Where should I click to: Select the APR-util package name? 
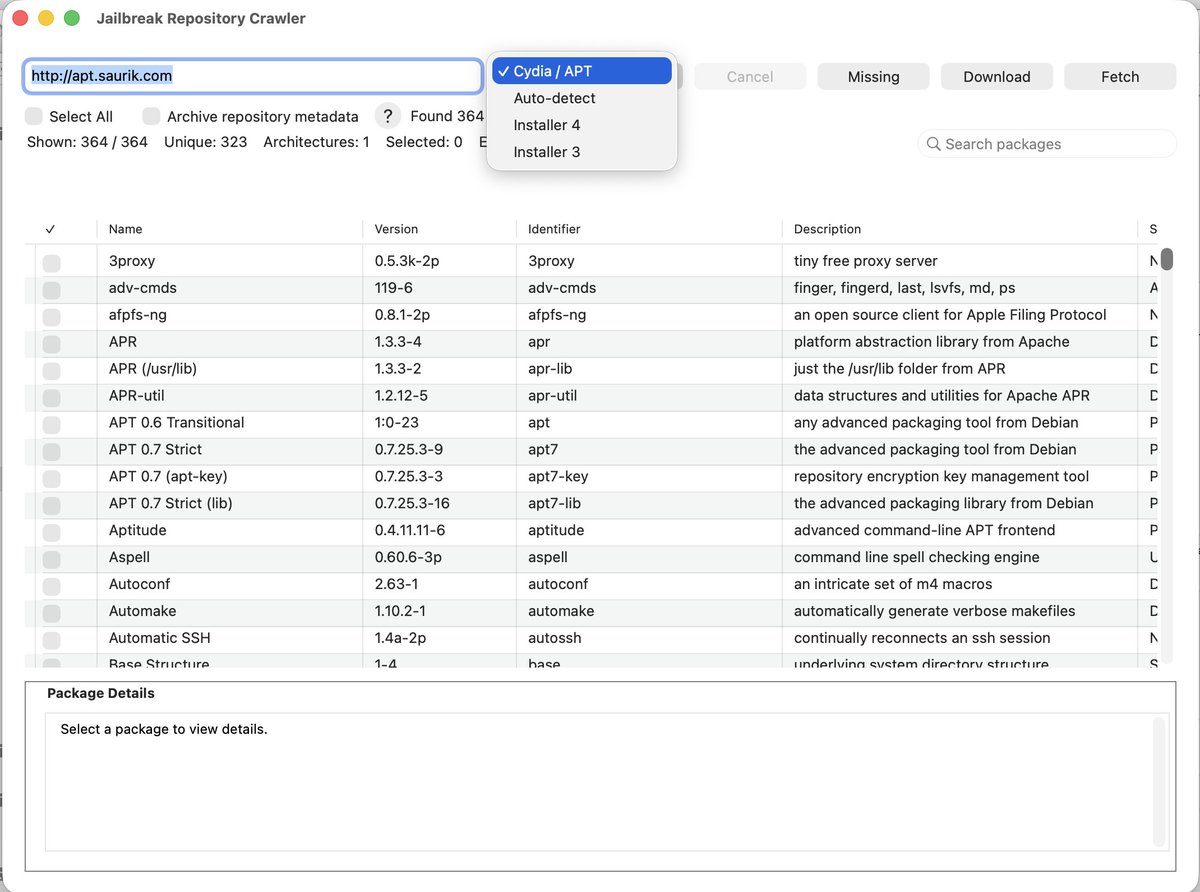(137, 396)
